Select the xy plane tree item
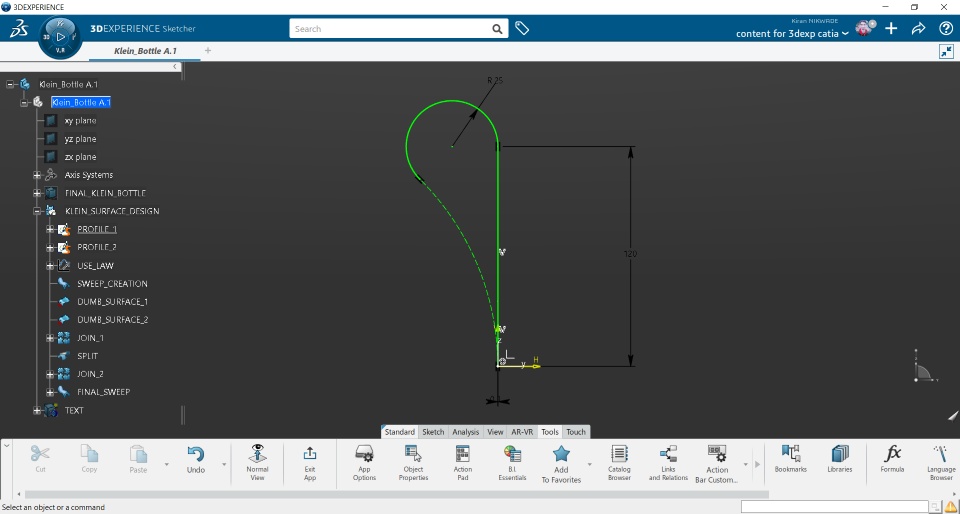This screenshot has width=960, height=514. click(80, 121)
